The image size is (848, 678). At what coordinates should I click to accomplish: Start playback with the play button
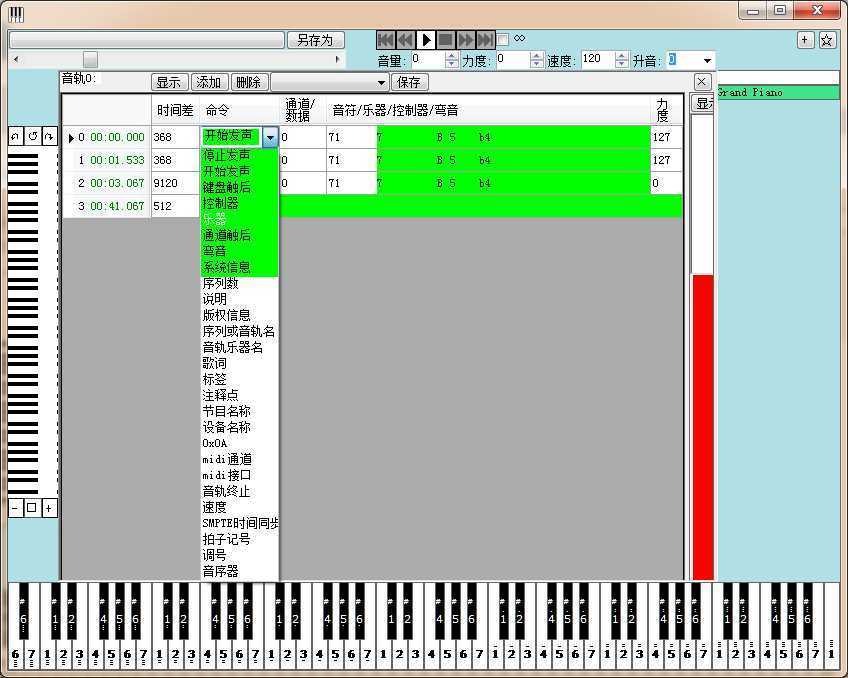[x=426, y=39]
